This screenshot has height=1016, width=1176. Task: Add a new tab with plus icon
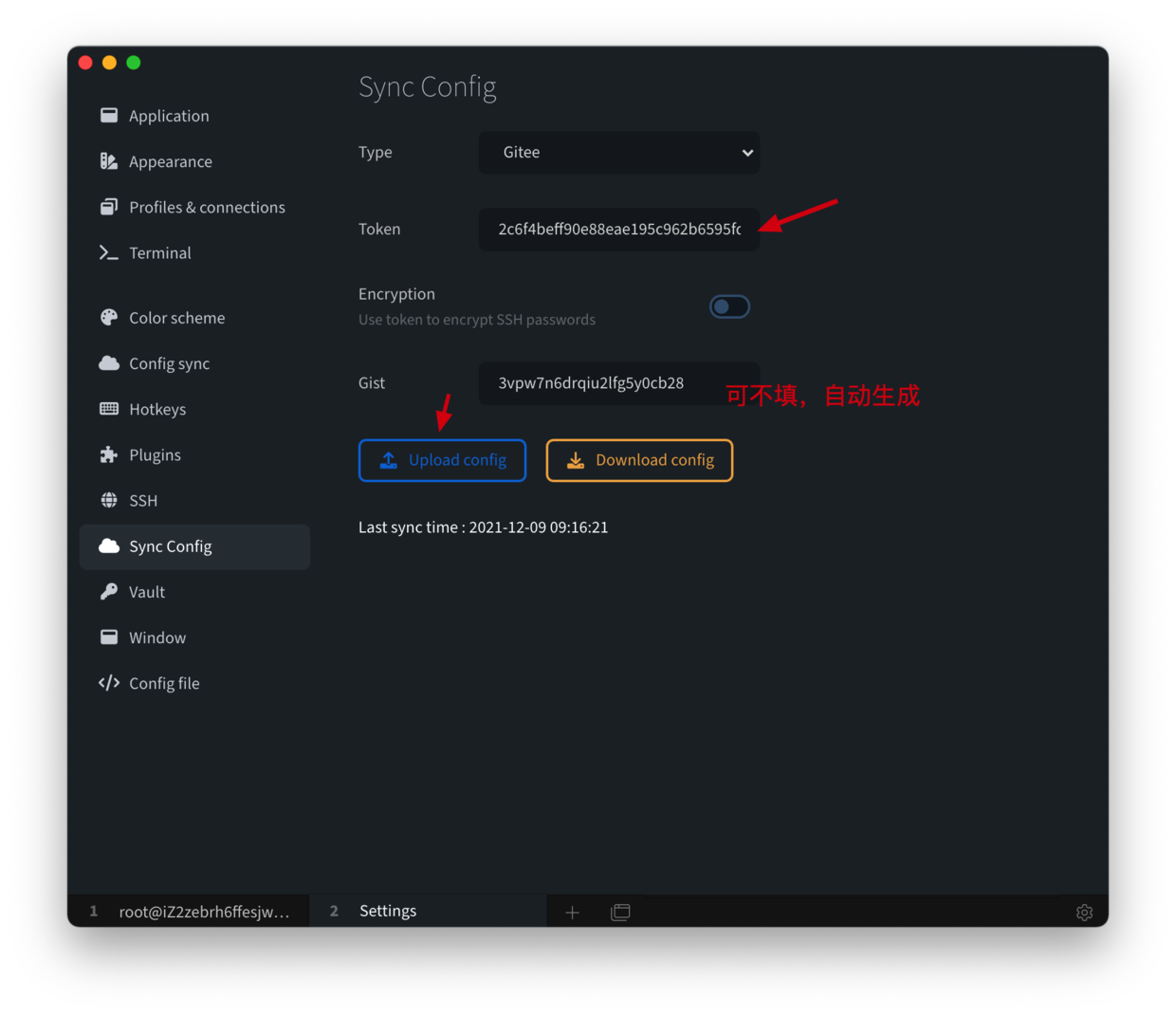pyautogui.click(x=572, y=912)
